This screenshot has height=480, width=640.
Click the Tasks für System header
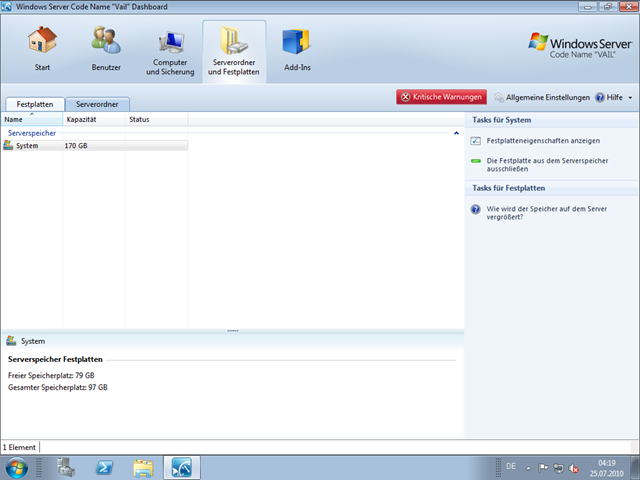502,120
